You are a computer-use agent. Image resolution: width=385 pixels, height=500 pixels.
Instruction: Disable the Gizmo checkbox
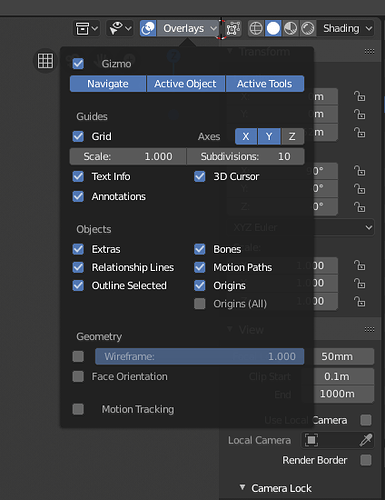pyautogui.click(x=78, y=63)
